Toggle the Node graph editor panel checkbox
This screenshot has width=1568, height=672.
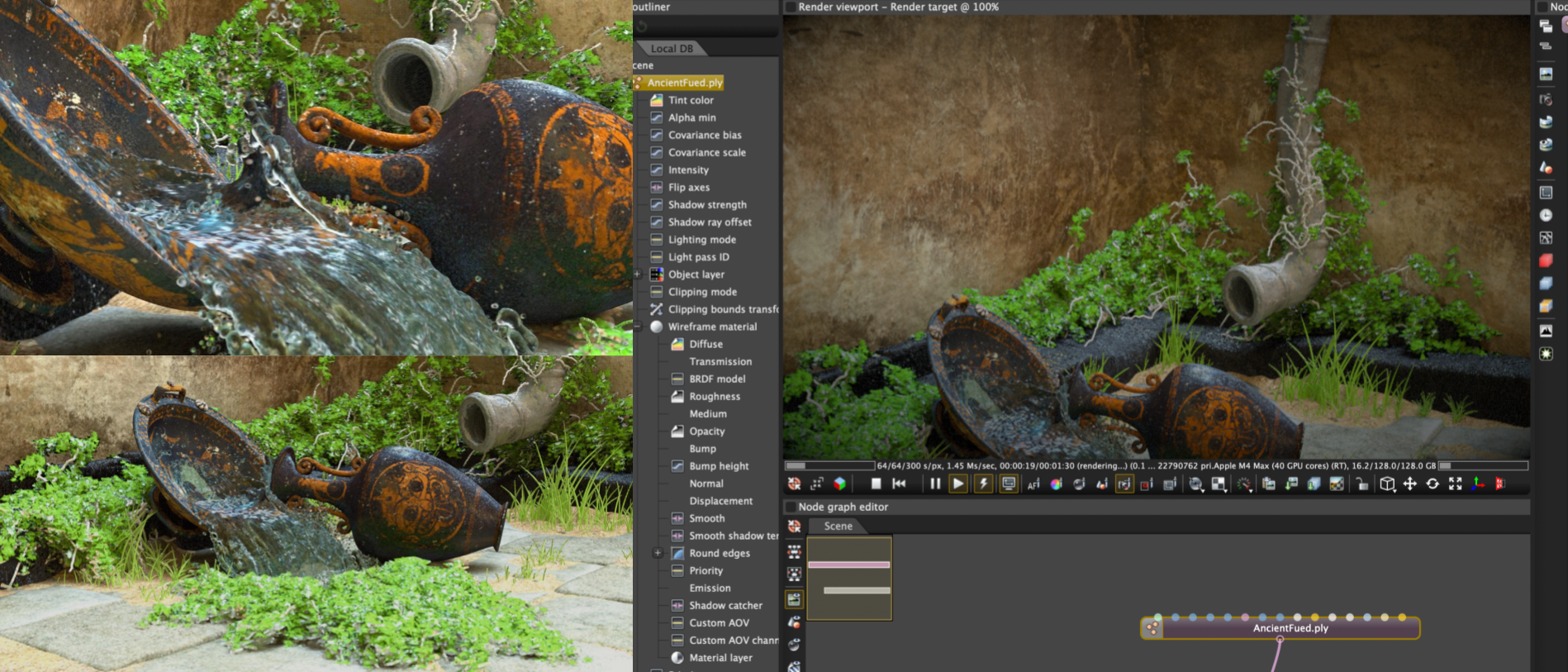[x=791, y=507]
